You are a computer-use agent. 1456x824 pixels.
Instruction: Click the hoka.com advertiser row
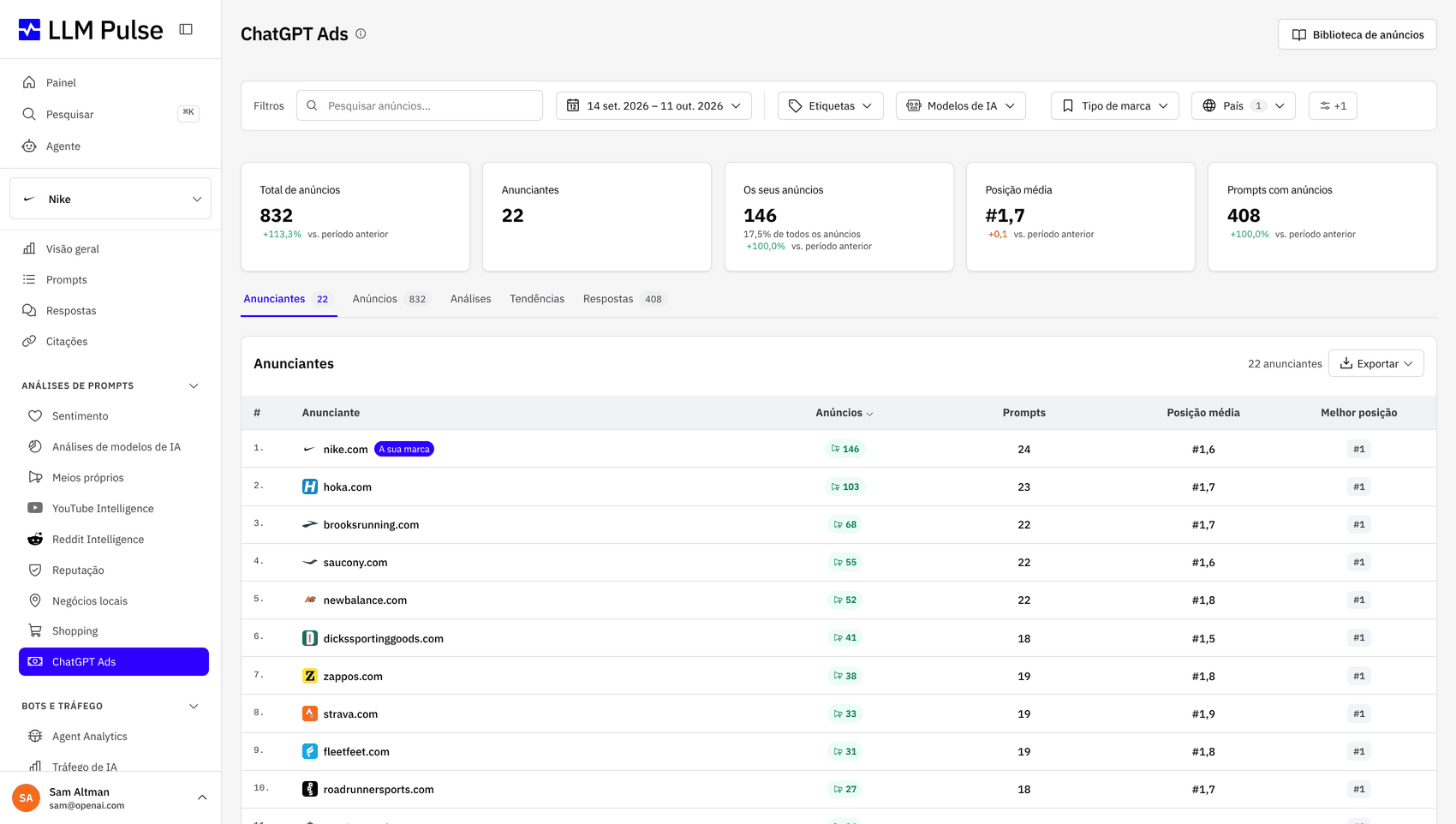point(838,487)
